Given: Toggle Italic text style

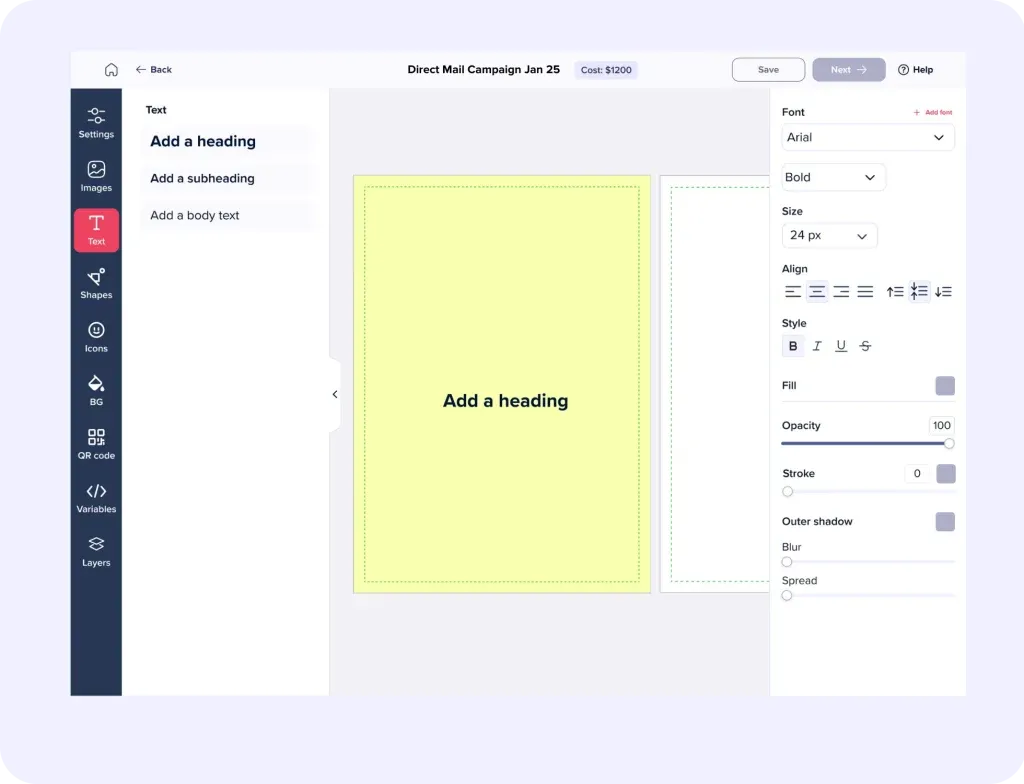Looking at the screenshot, I should tap(817, 346).
